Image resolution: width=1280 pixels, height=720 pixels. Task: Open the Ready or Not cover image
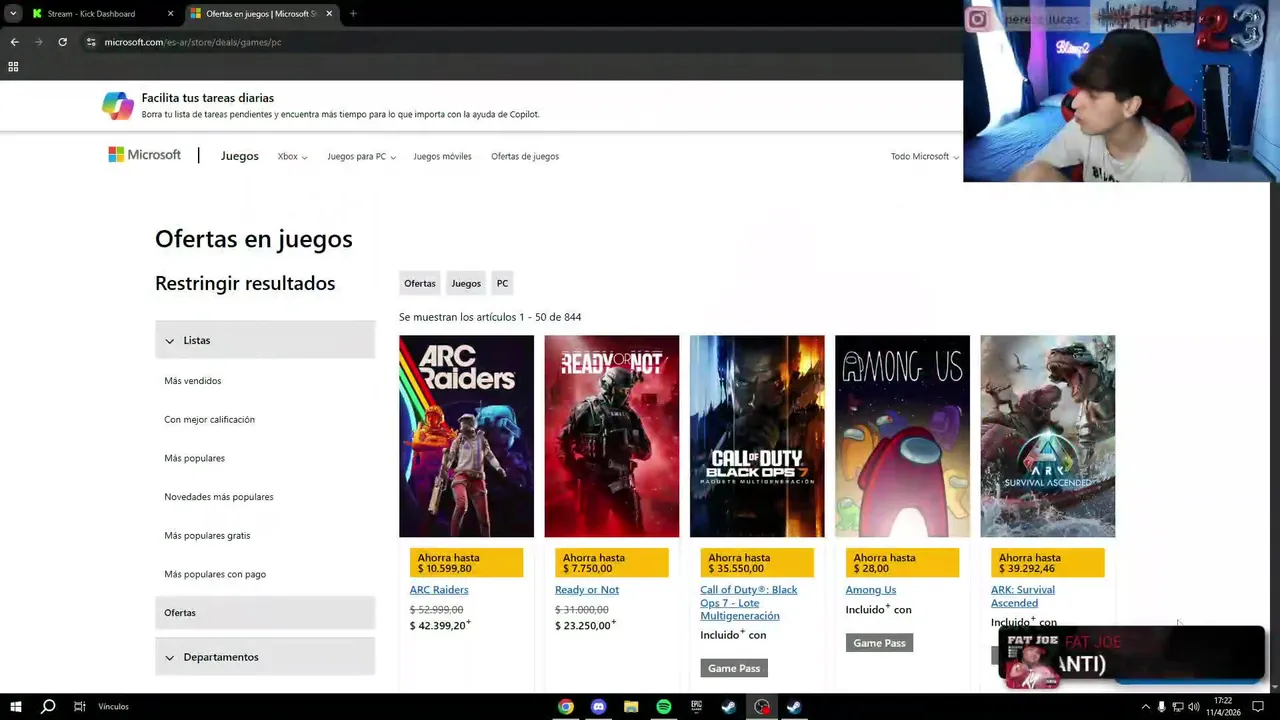tap(611, 436)
